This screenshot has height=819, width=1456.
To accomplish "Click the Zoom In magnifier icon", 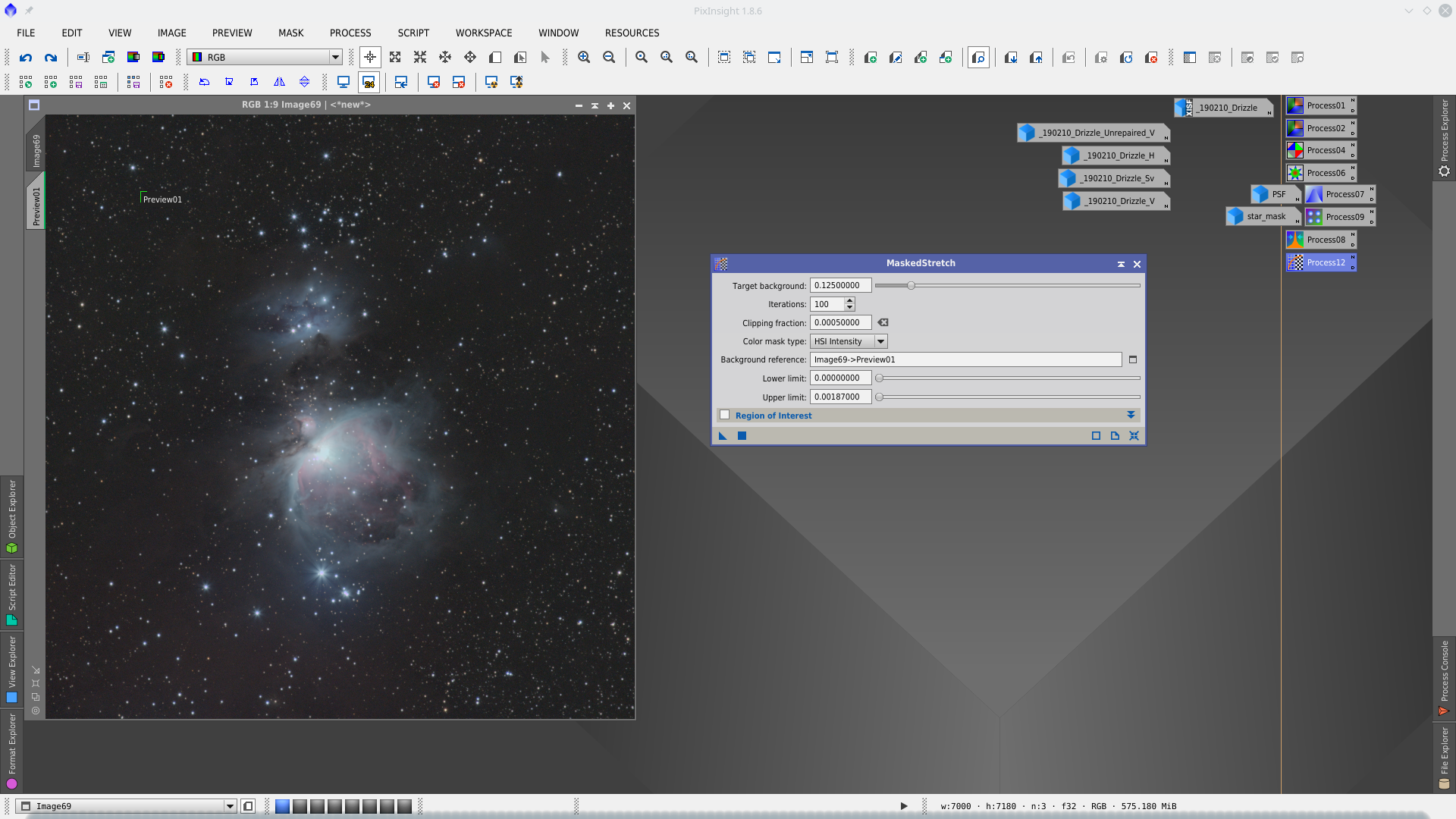I will (584, 58).
